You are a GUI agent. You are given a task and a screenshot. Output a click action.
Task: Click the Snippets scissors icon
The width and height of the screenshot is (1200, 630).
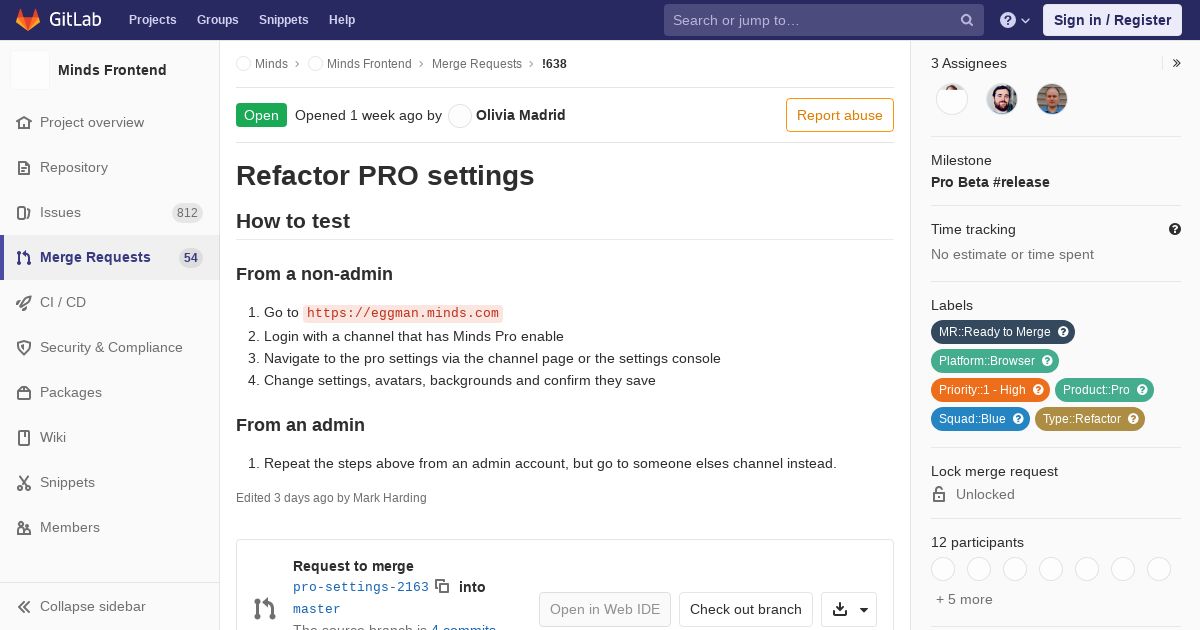[x=24, y=482]
